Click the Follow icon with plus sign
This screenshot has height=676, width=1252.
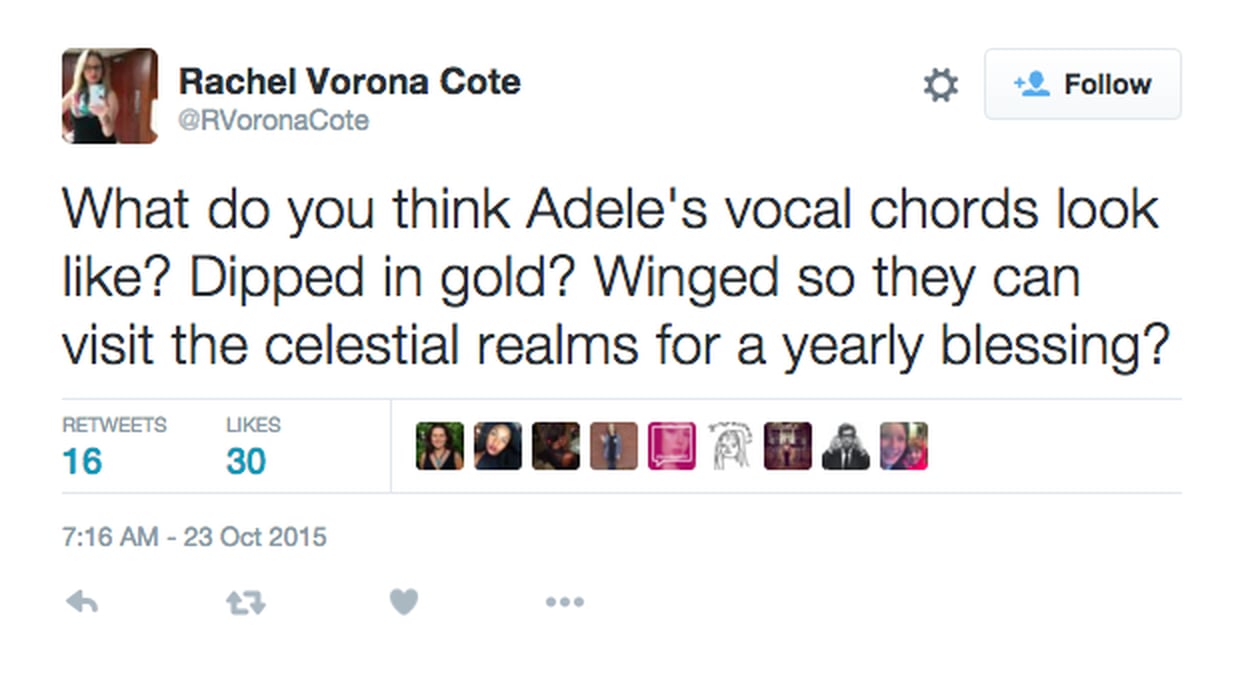1035,84
